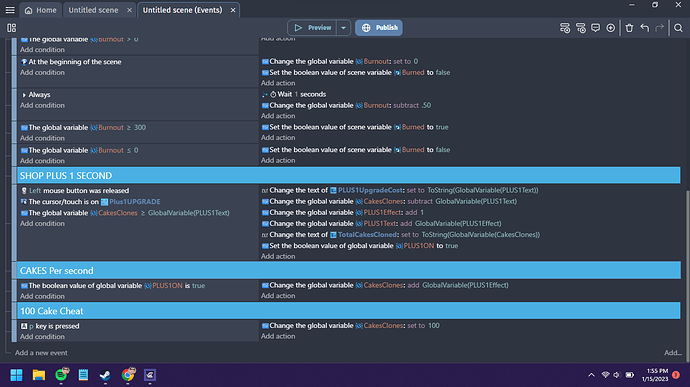Open the add-other-event circle-plus icon
Screen dimensions: 690x387
pos(610,28)
